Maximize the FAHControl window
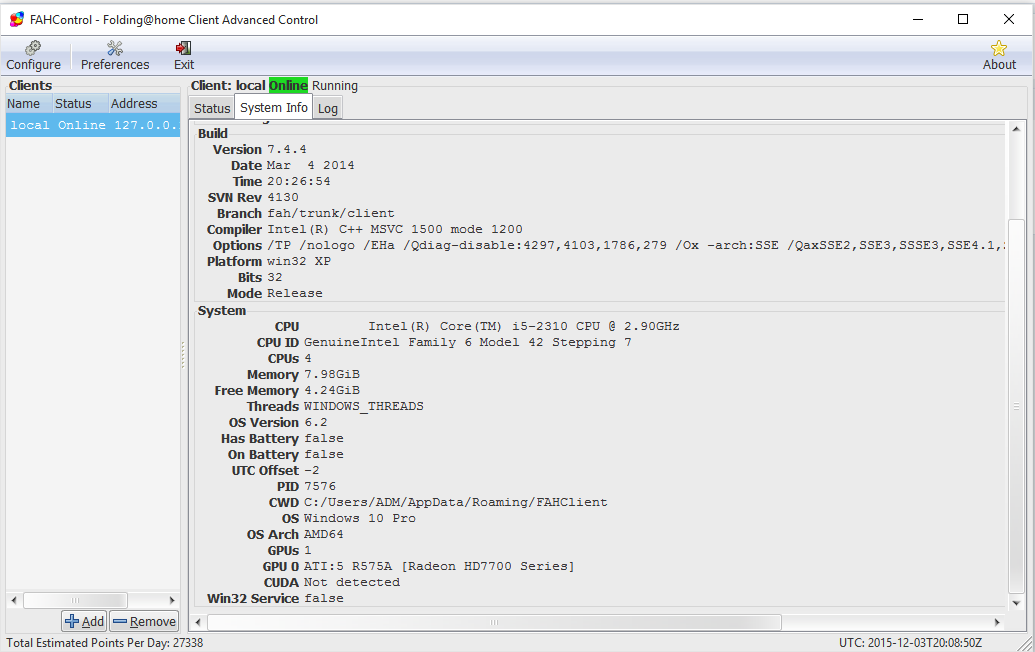Screen dimensions: 1035x652 [963, 19]
